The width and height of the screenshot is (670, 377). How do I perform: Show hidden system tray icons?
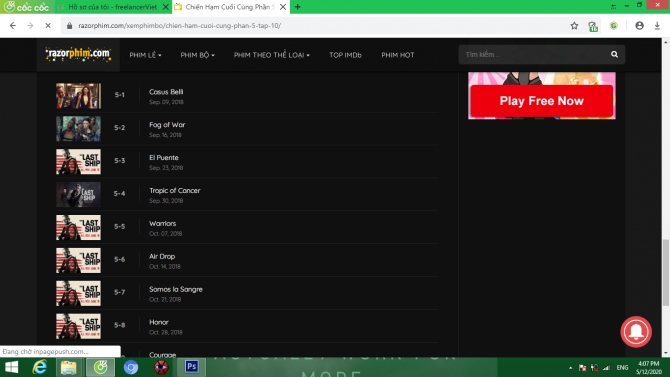click(570, 368)
